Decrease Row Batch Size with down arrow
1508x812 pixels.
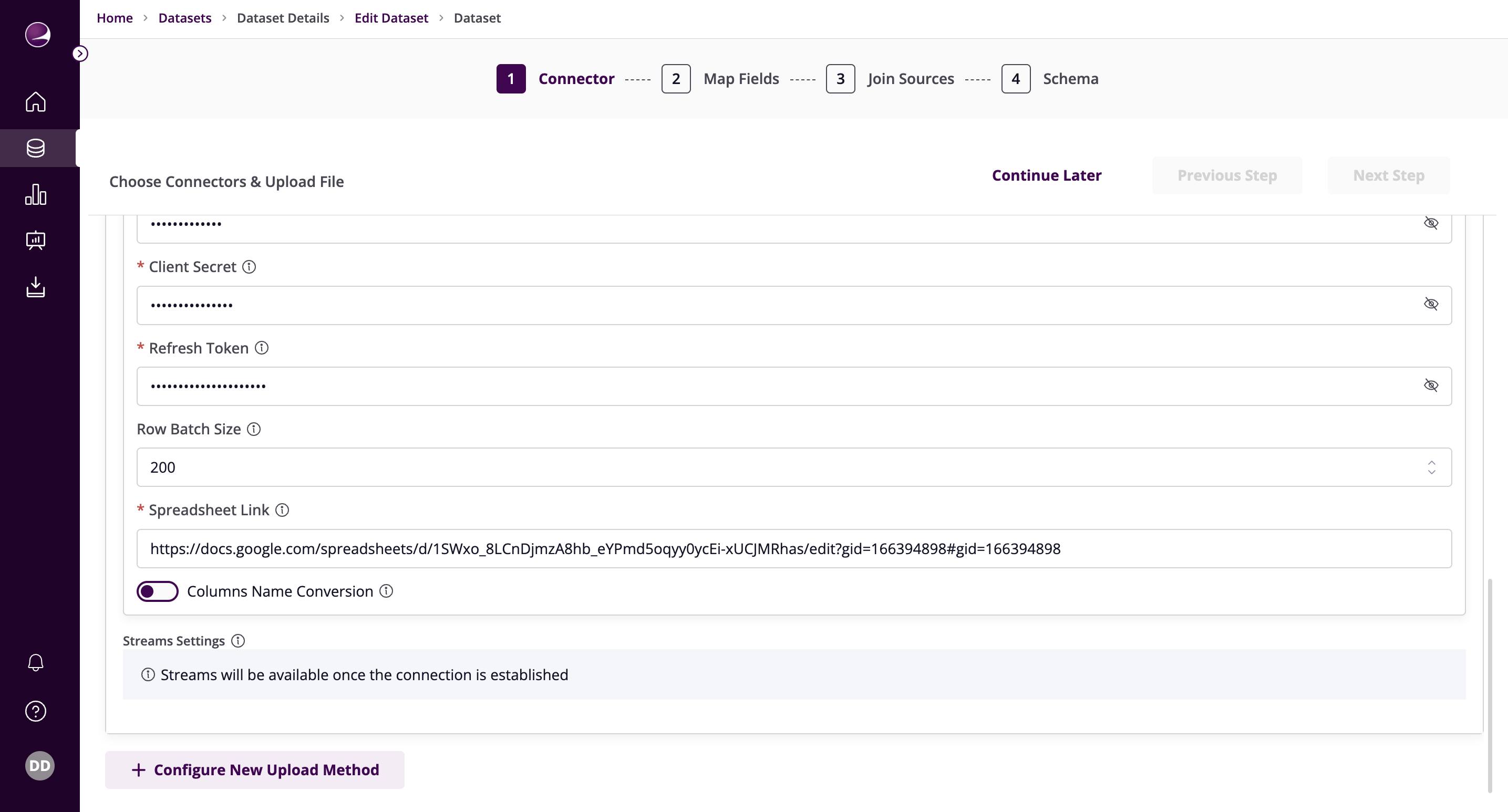(1431, 472)
